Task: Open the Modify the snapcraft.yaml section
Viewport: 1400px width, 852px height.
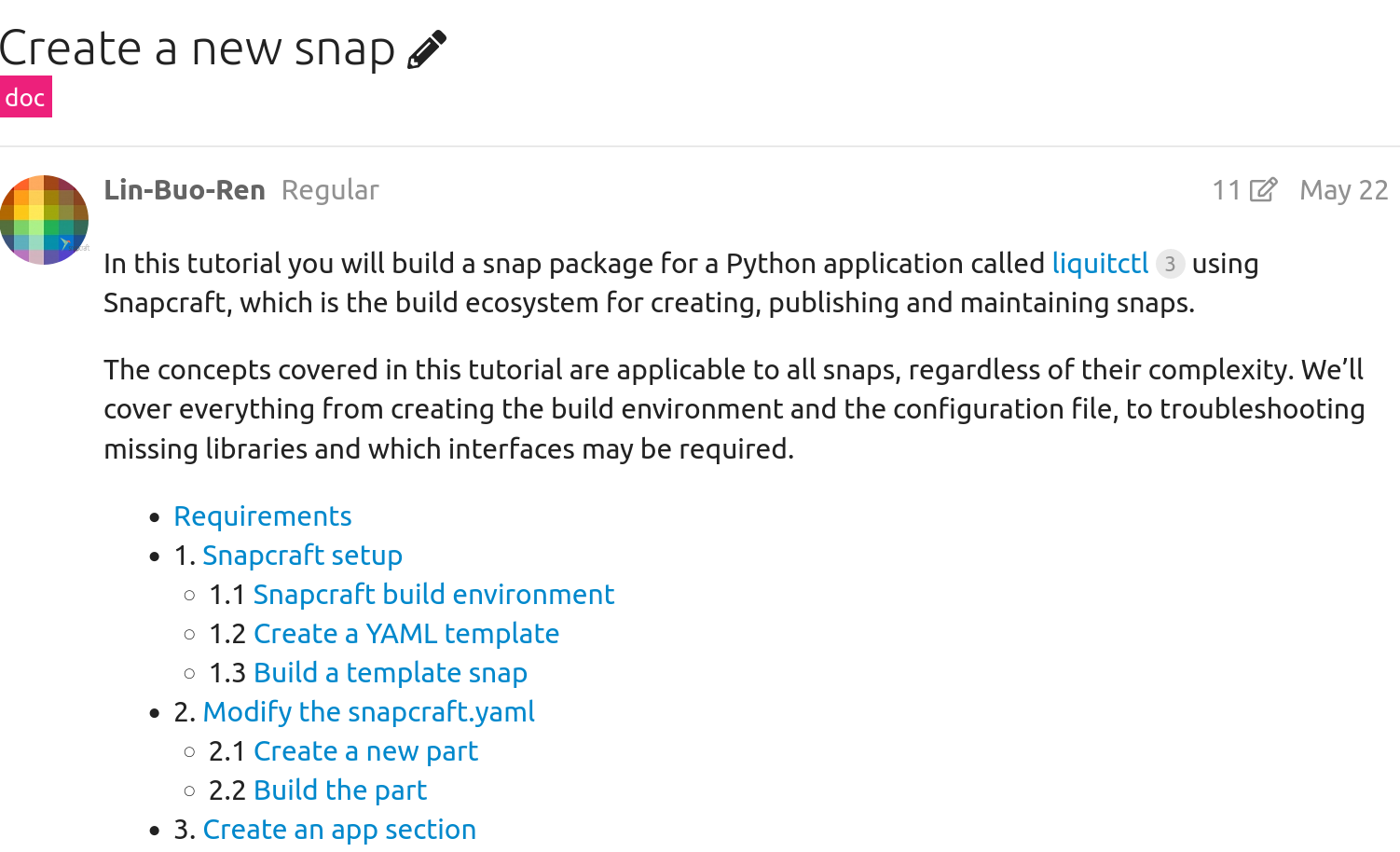Action: coord(368,712)
